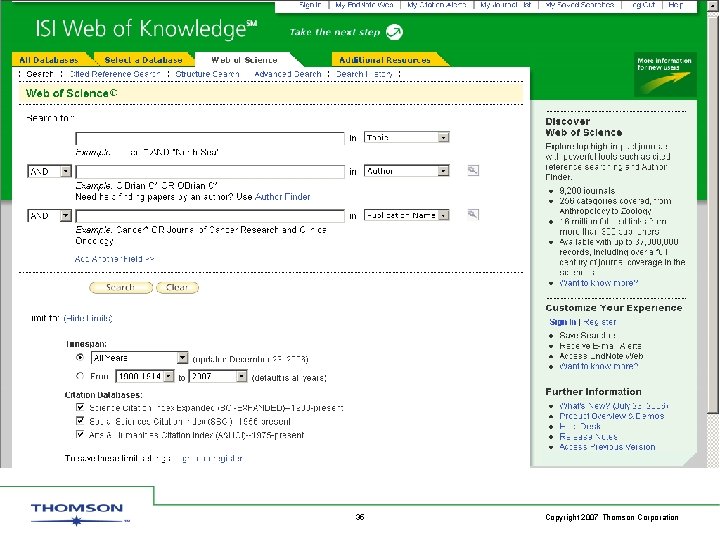Image resolution: width=720 pixels, height=540 pixels.
Task: Click into the Publication Name search field
Action: 210,216
